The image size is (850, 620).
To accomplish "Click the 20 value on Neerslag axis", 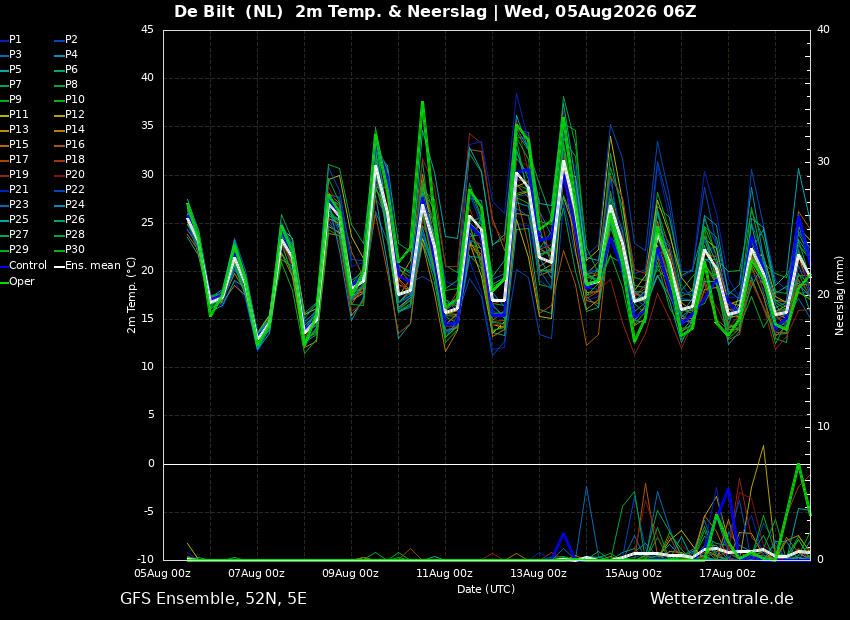I will pos(823,294).
